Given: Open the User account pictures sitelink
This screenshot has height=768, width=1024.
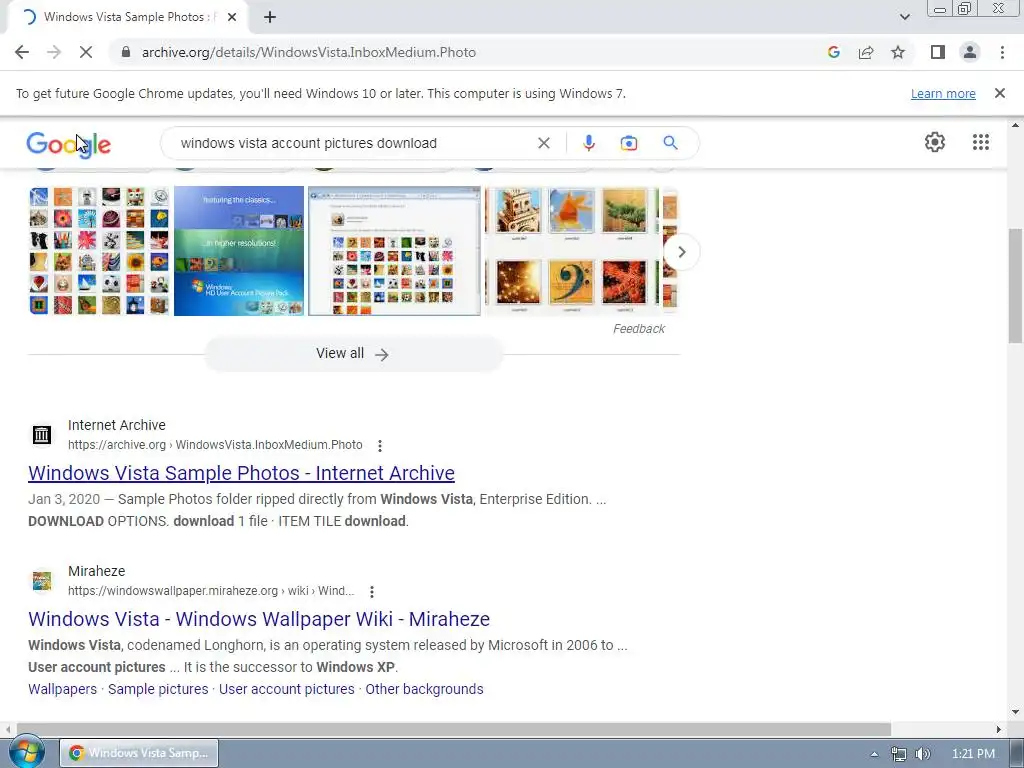Looking at the screenshot, I should [x=287, y=689].
